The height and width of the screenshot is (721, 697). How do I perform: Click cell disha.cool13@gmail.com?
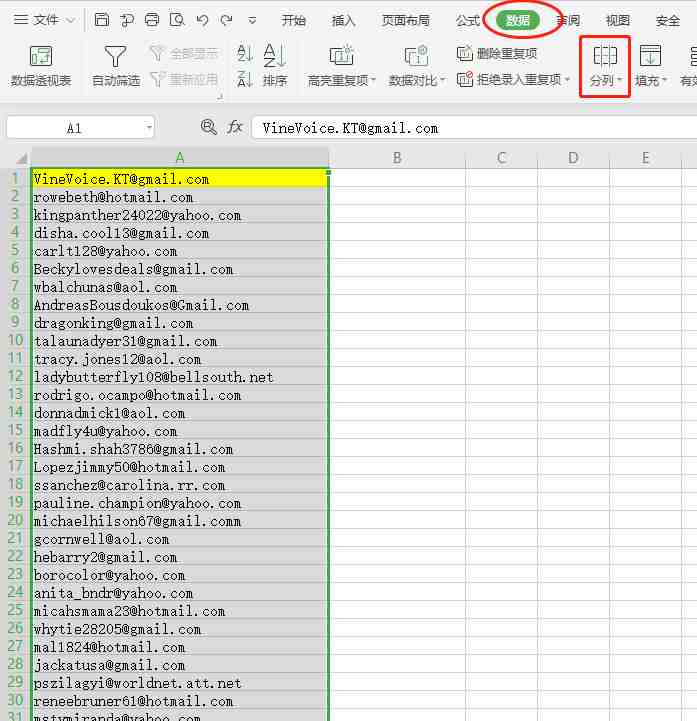click(180, 233)
